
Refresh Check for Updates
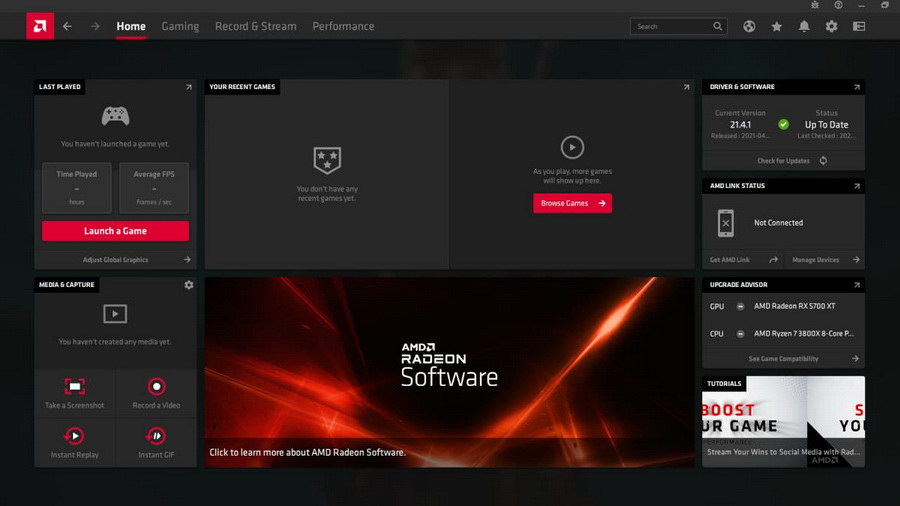[823, 161]
